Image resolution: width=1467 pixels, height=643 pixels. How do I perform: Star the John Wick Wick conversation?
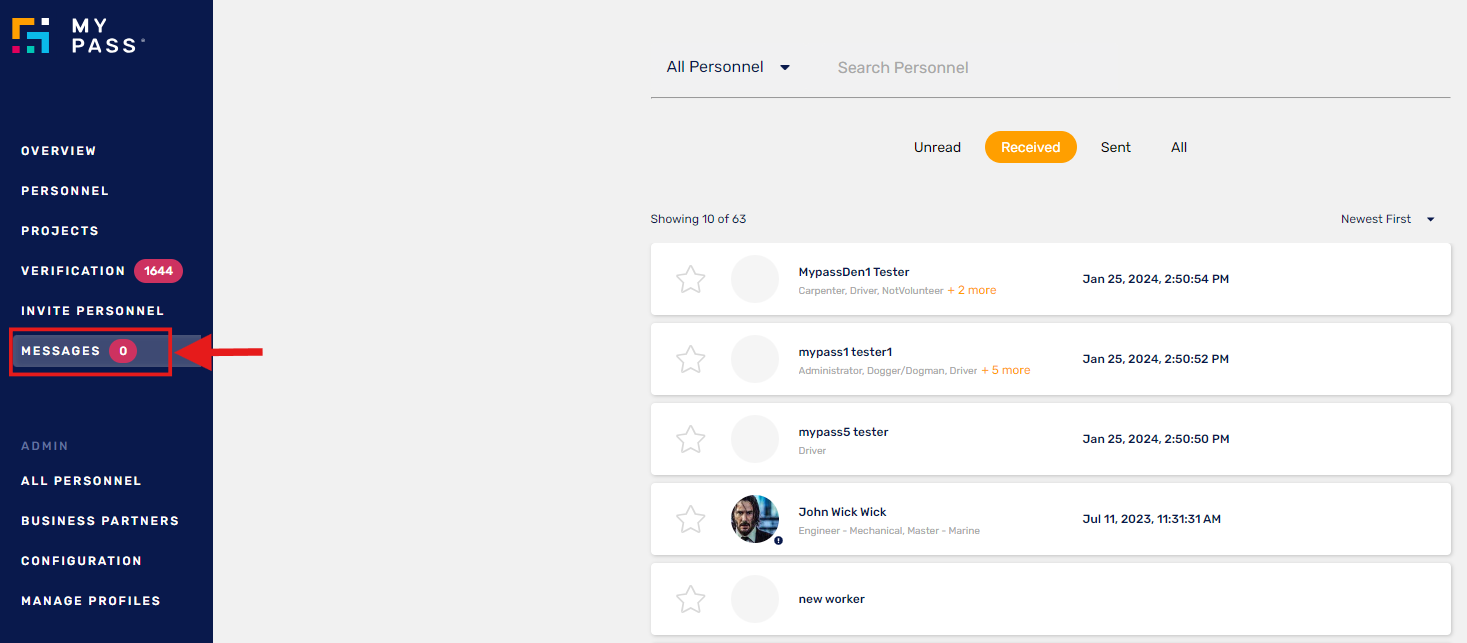(691, 519)
